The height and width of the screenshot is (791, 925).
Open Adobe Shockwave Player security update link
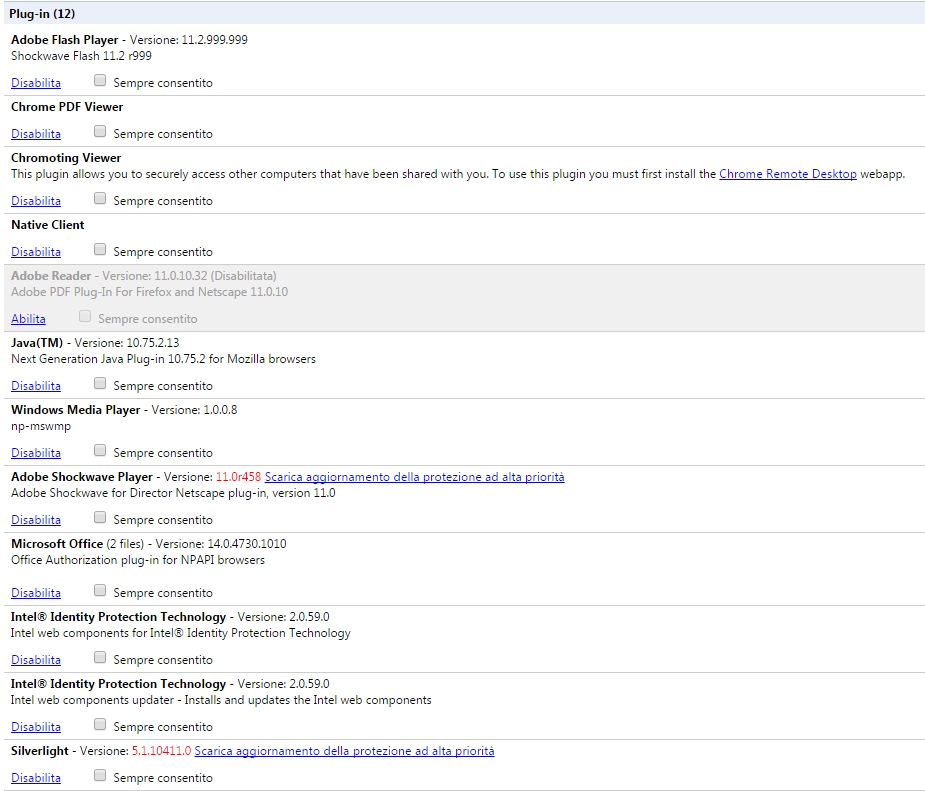coord(414,477)
